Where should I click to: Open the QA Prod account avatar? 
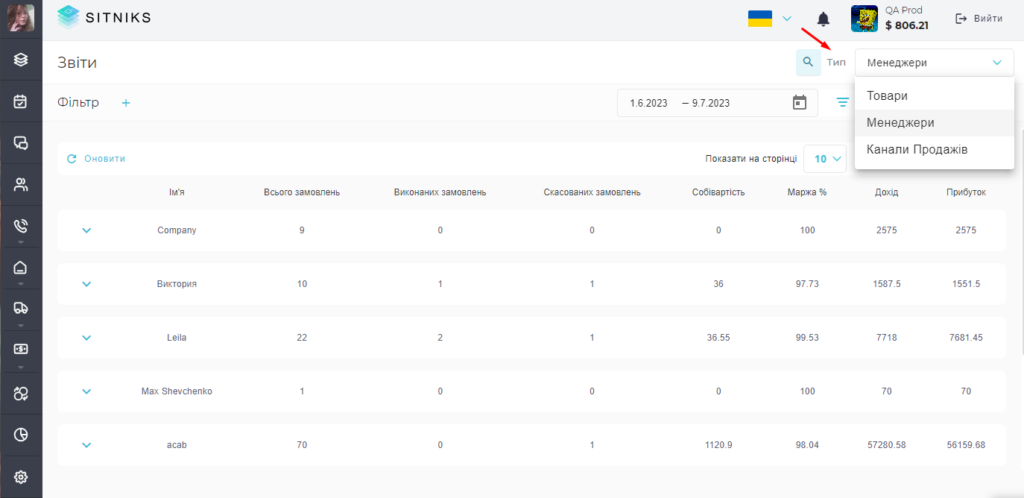[864, 19]
